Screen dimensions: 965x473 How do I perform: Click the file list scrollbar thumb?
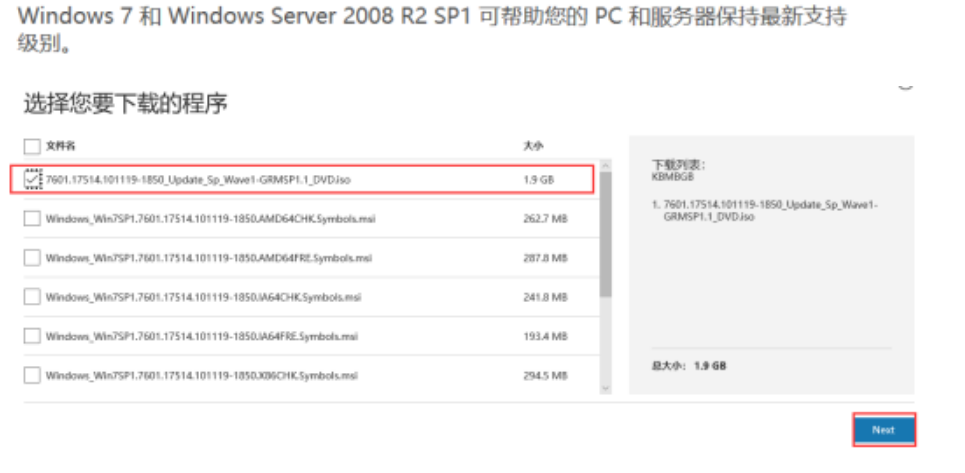coord(605,235)
